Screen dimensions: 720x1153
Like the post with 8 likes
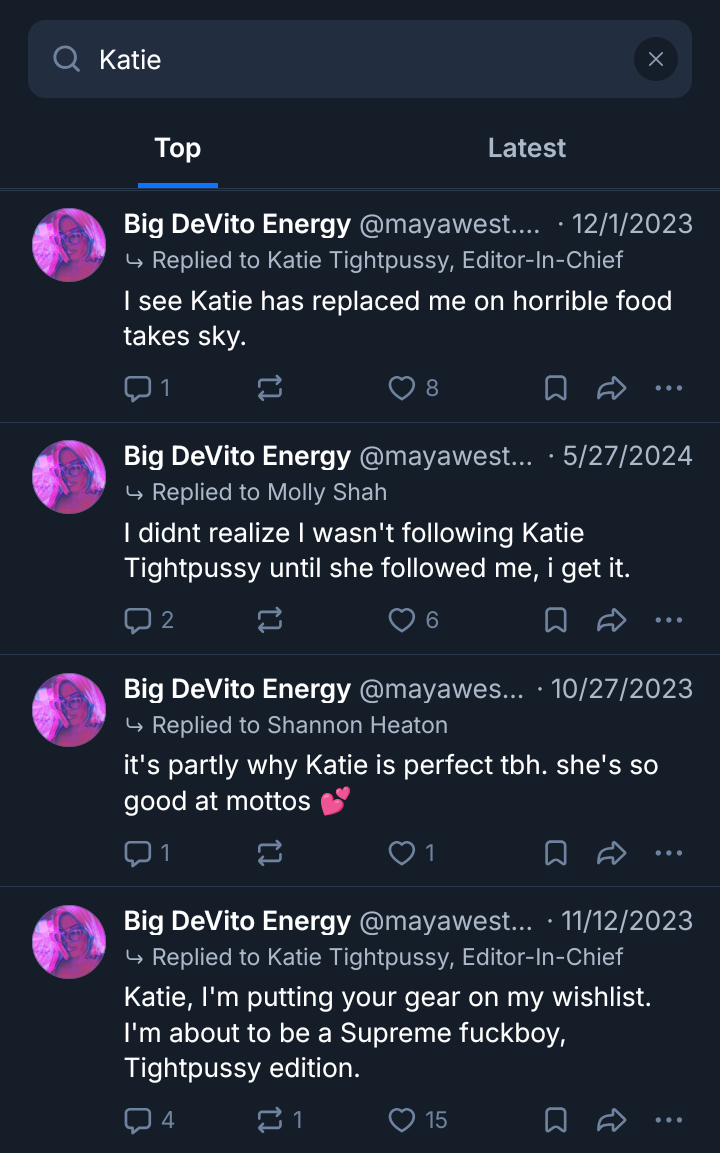click(402, 388)
